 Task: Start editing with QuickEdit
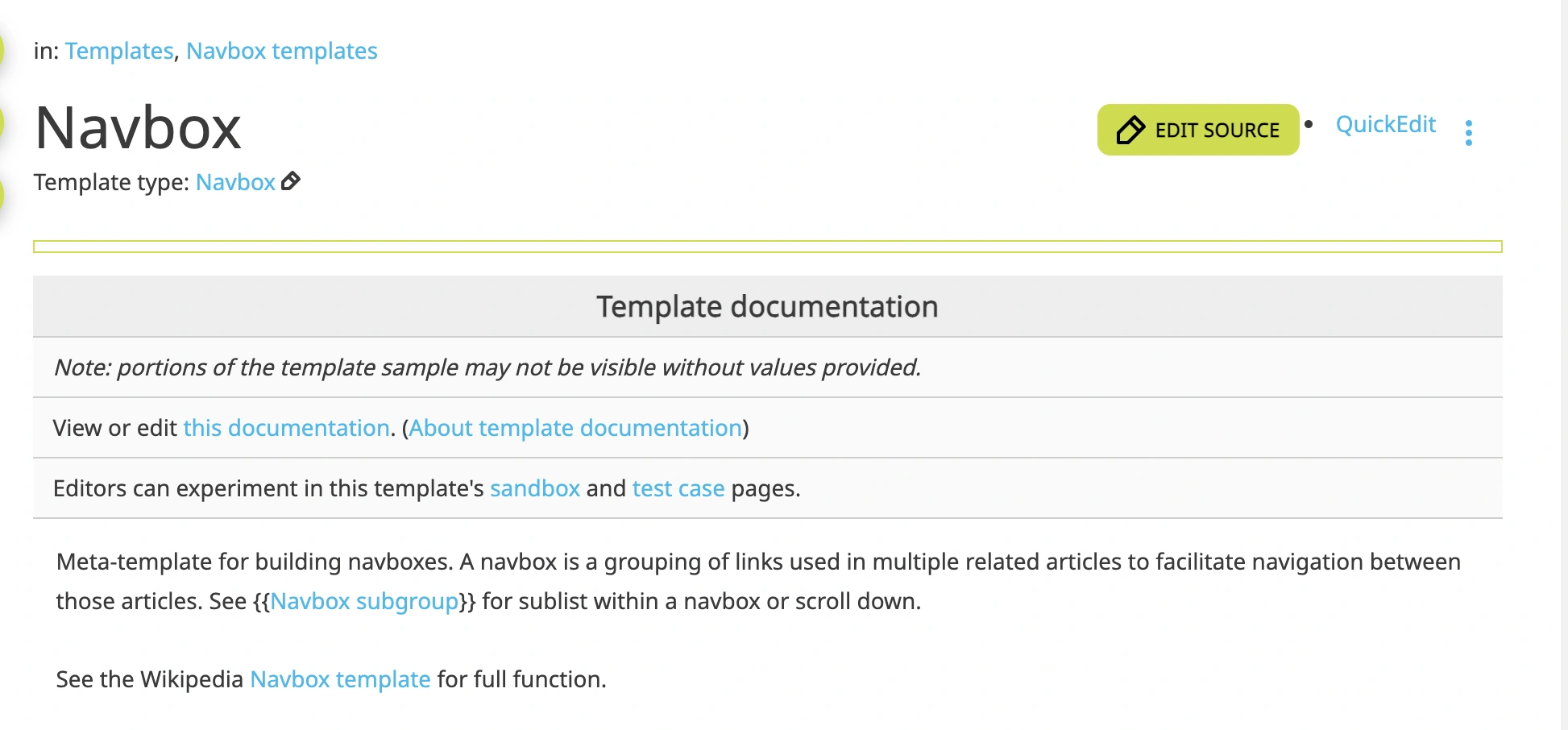[x=1385, y=124]
